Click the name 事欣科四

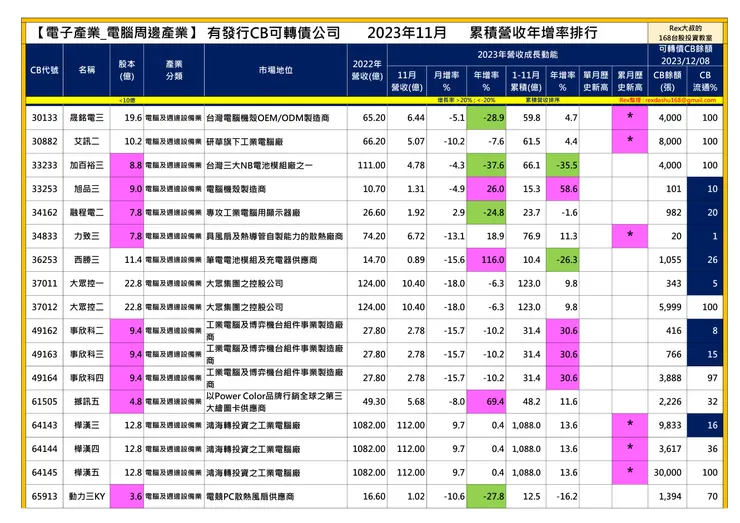click(x=86, y=378)
